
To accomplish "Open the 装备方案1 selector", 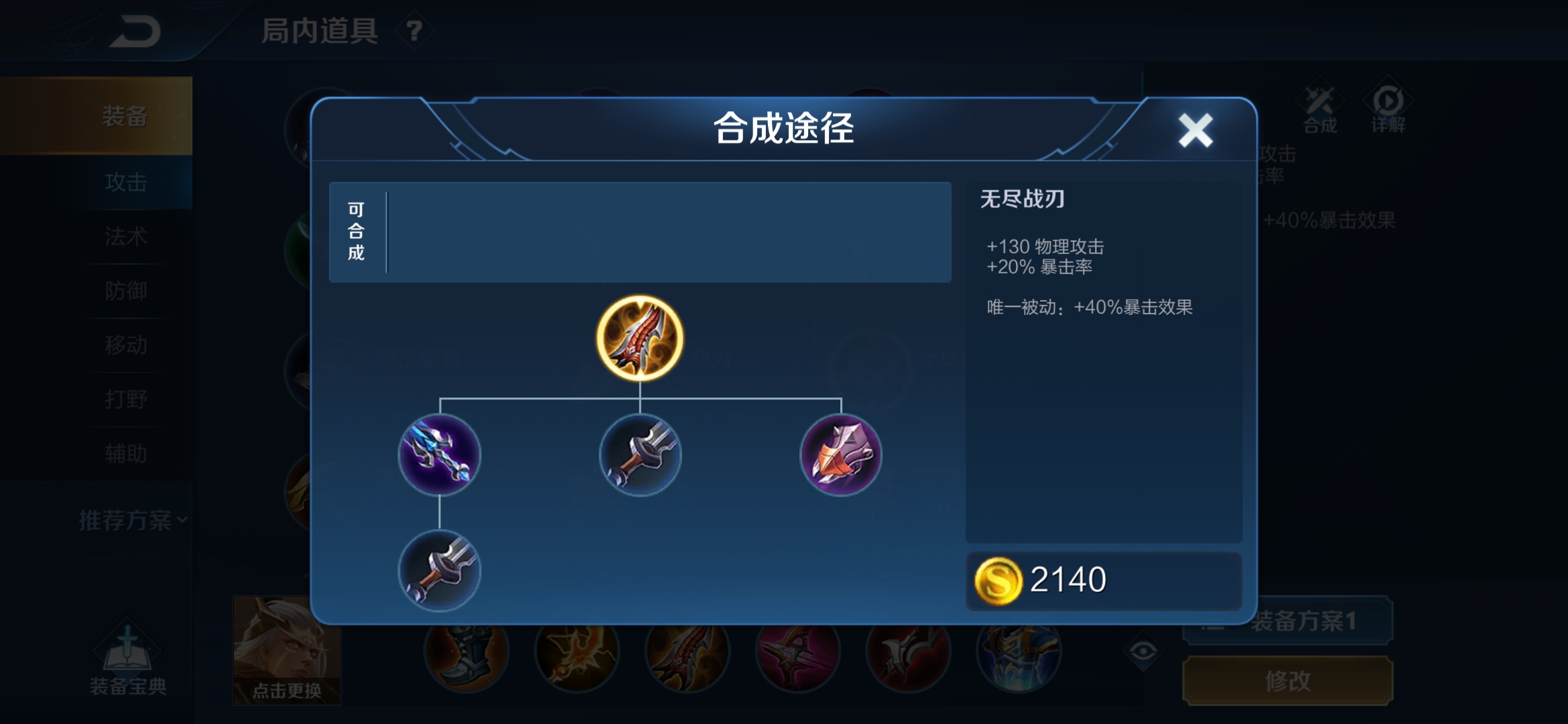I will 1288,621.
